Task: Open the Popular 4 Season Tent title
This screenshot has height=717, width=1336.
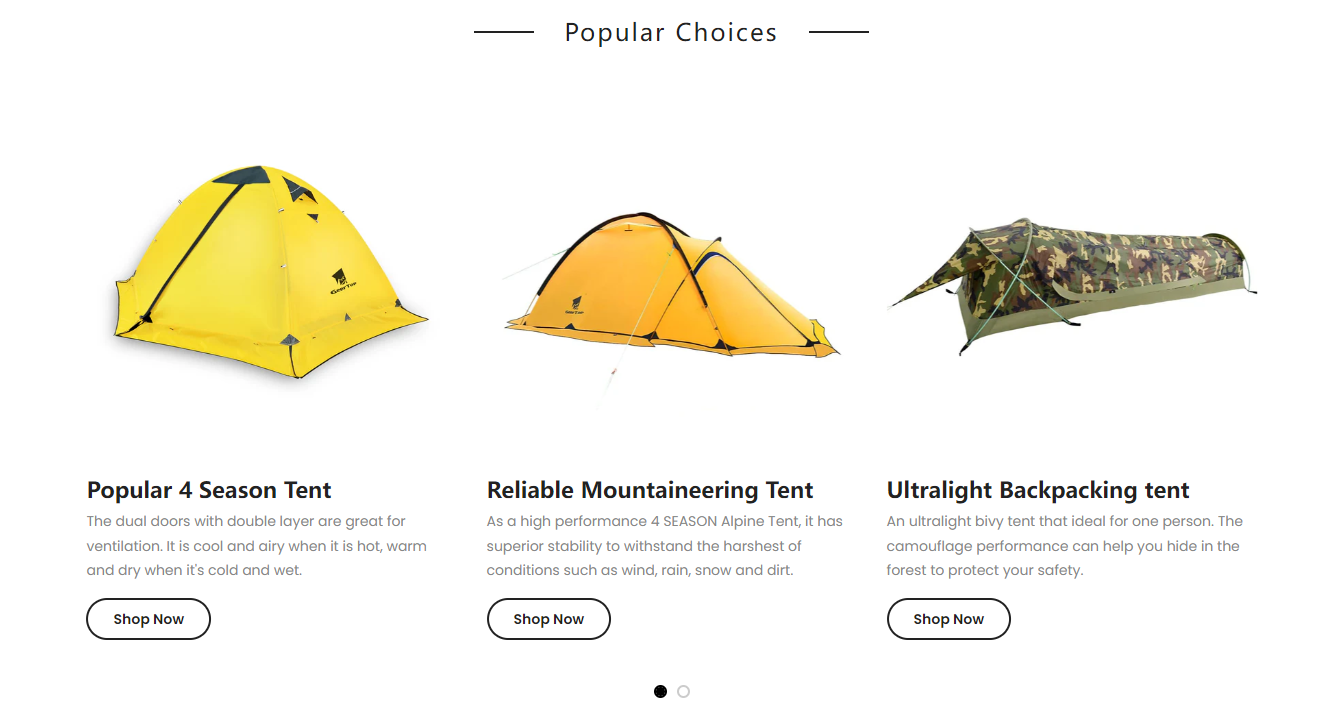Action: [x=209, y=490]
